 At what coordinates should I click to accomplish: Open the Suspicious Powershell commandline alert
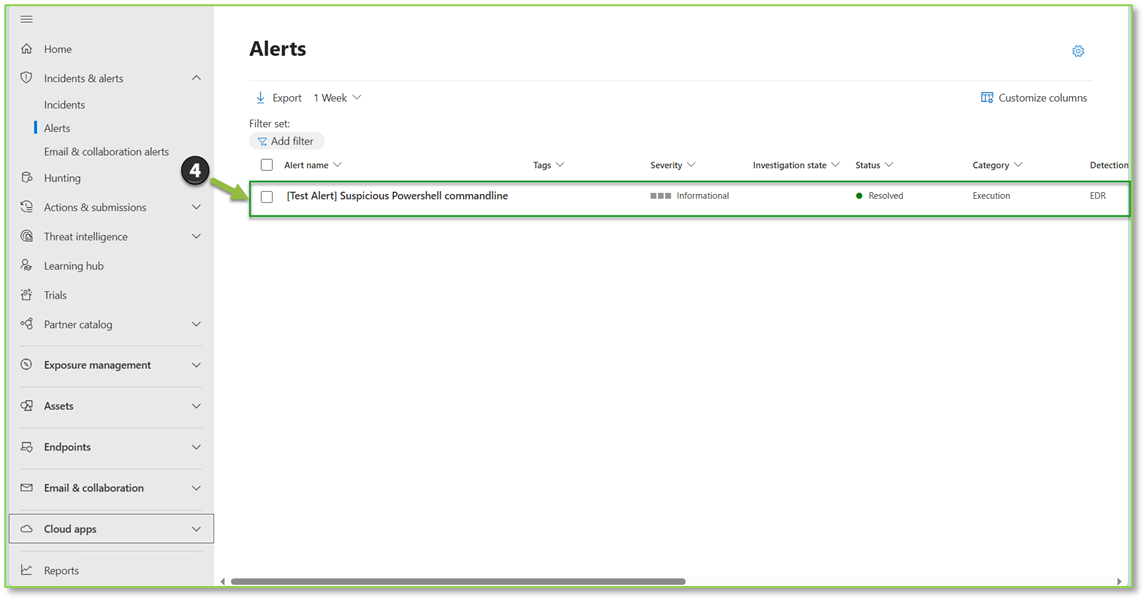click(x=397, y=195)
